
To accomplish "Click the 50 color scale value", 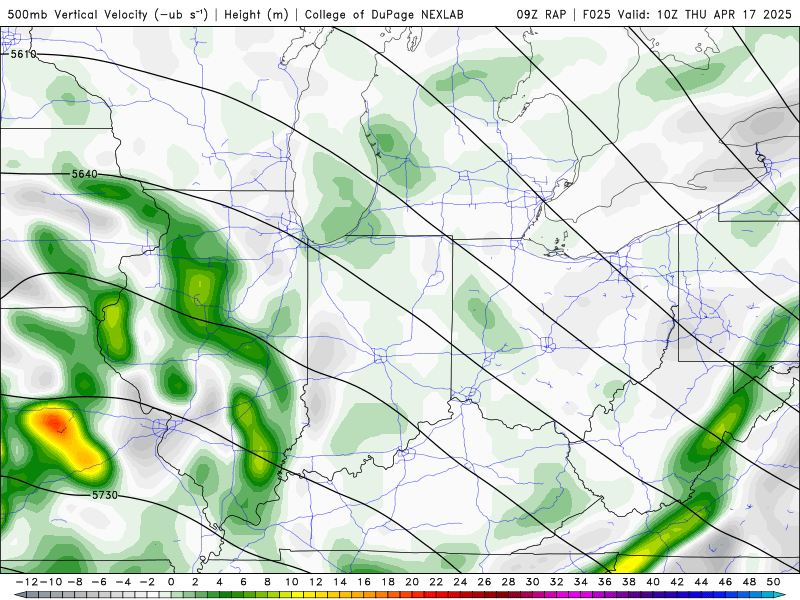I will click(773, 582).
